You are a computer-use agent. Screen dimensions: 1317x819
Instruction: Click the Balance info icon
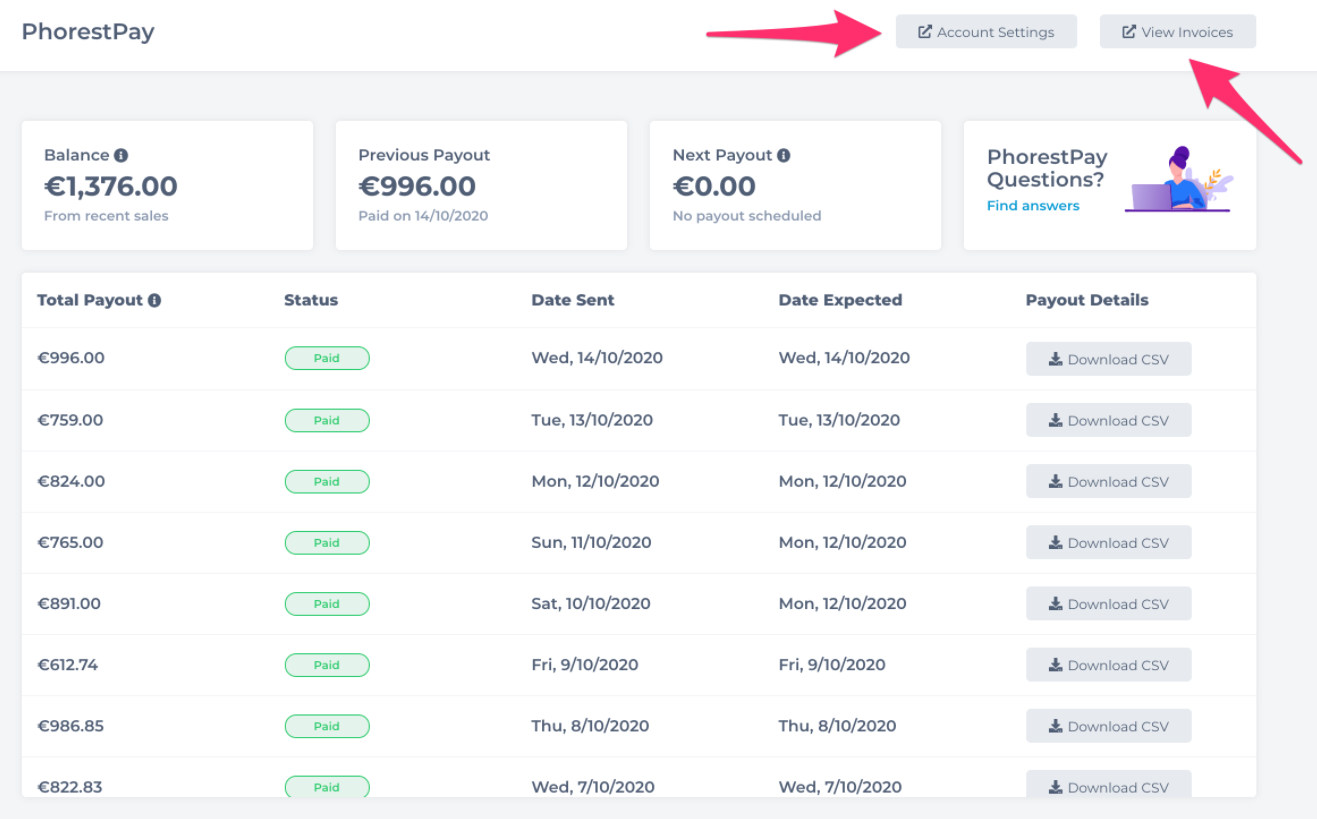point(121,155)
